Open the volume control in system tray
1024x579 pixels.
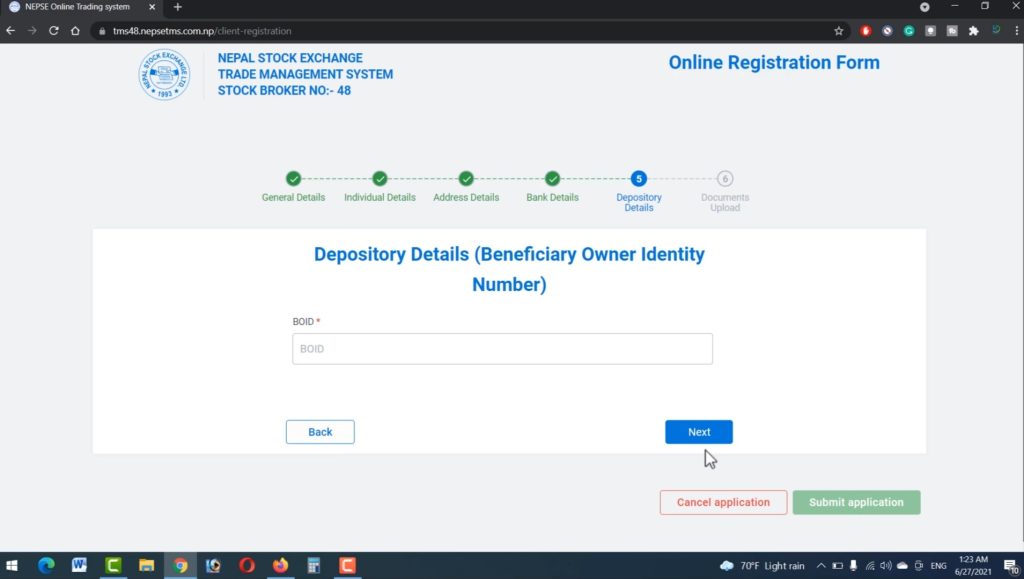point(886,566)
